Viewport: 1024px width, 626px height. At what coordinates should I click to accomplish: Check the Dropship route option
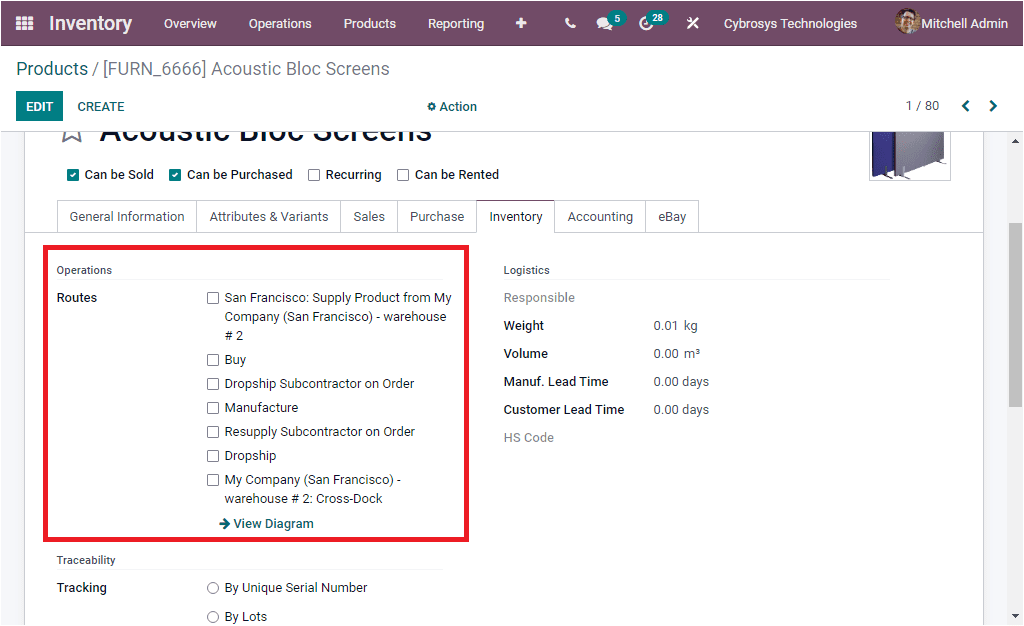[213, 455]
